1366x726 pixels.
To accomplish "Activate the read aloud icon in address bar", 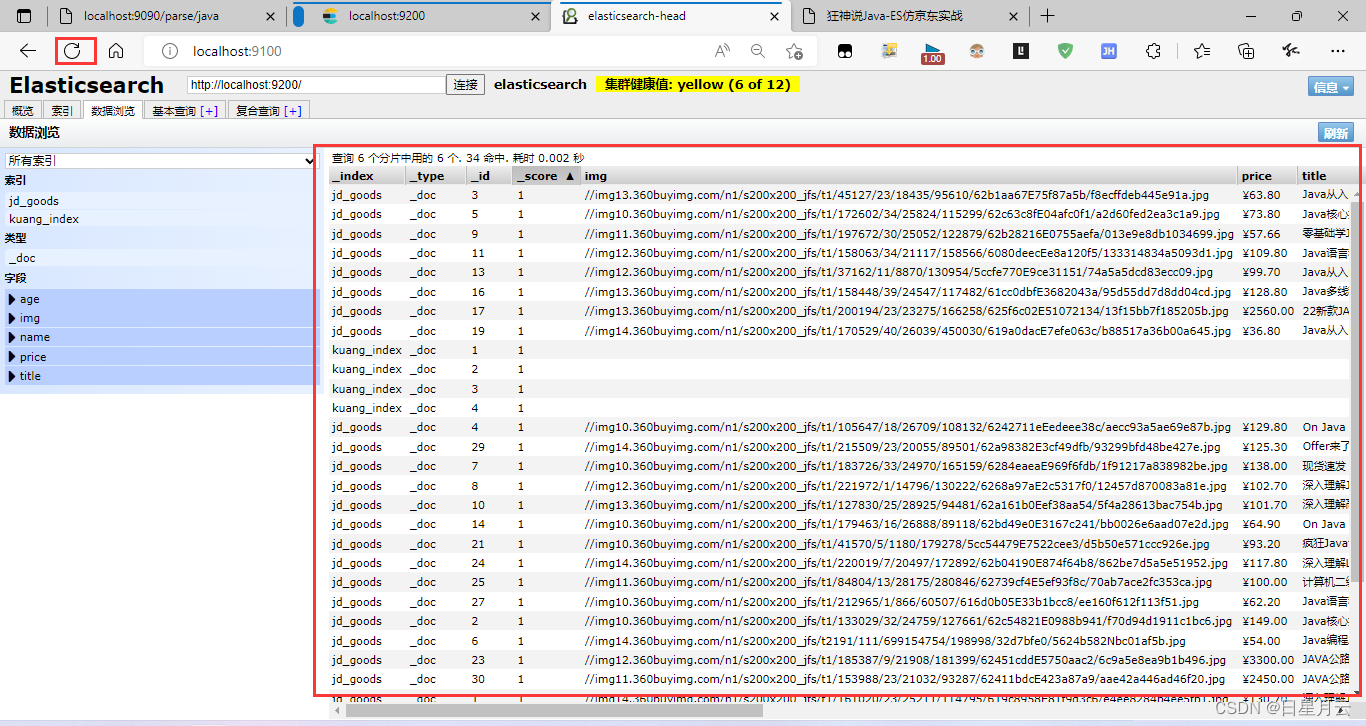I will (722, 51).
